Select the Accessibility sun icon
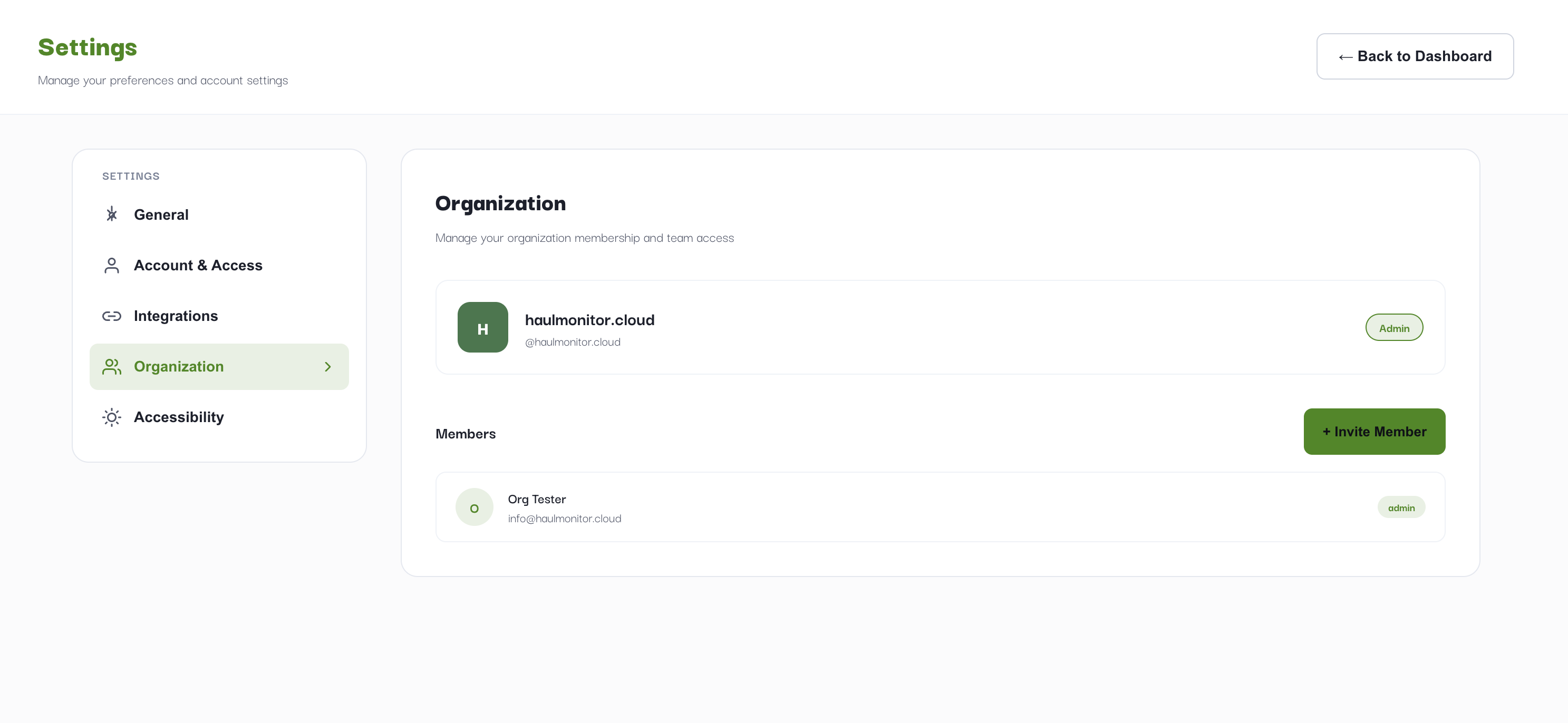1568x723 pixels. point(111,417)
